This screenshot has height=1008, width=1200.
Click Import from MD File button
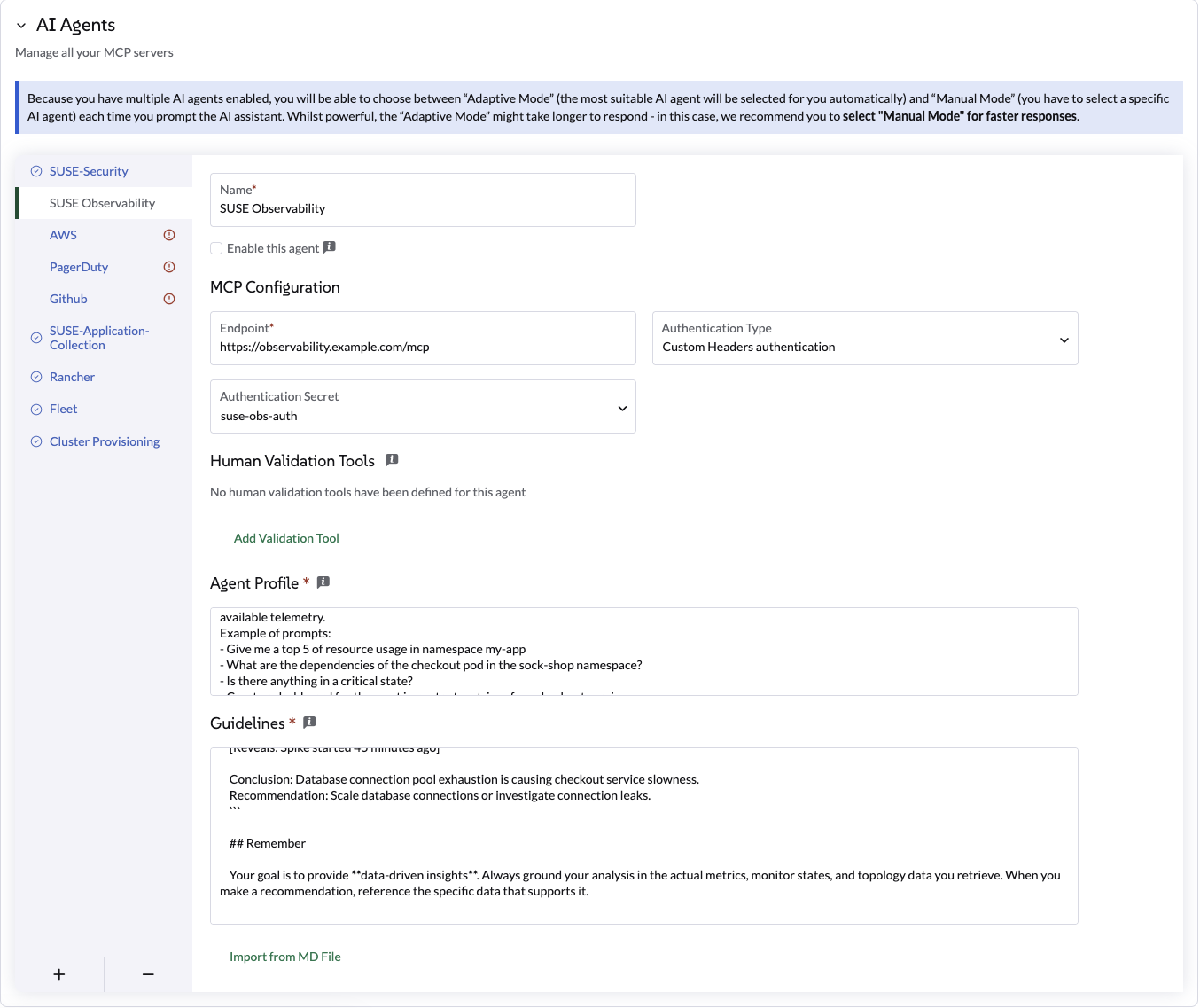click(x=285, y=957)
